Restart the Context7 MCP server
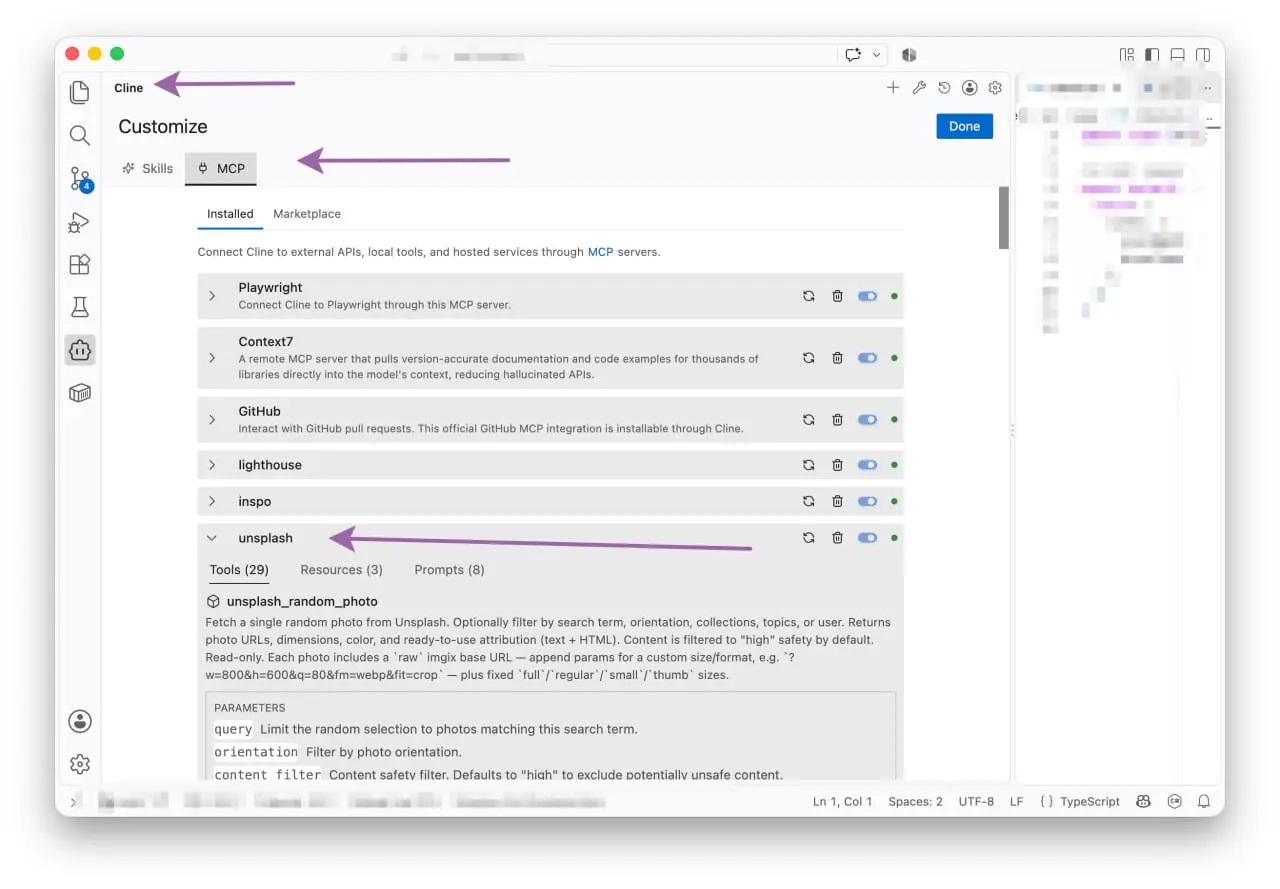 click(x=809, y=358)
